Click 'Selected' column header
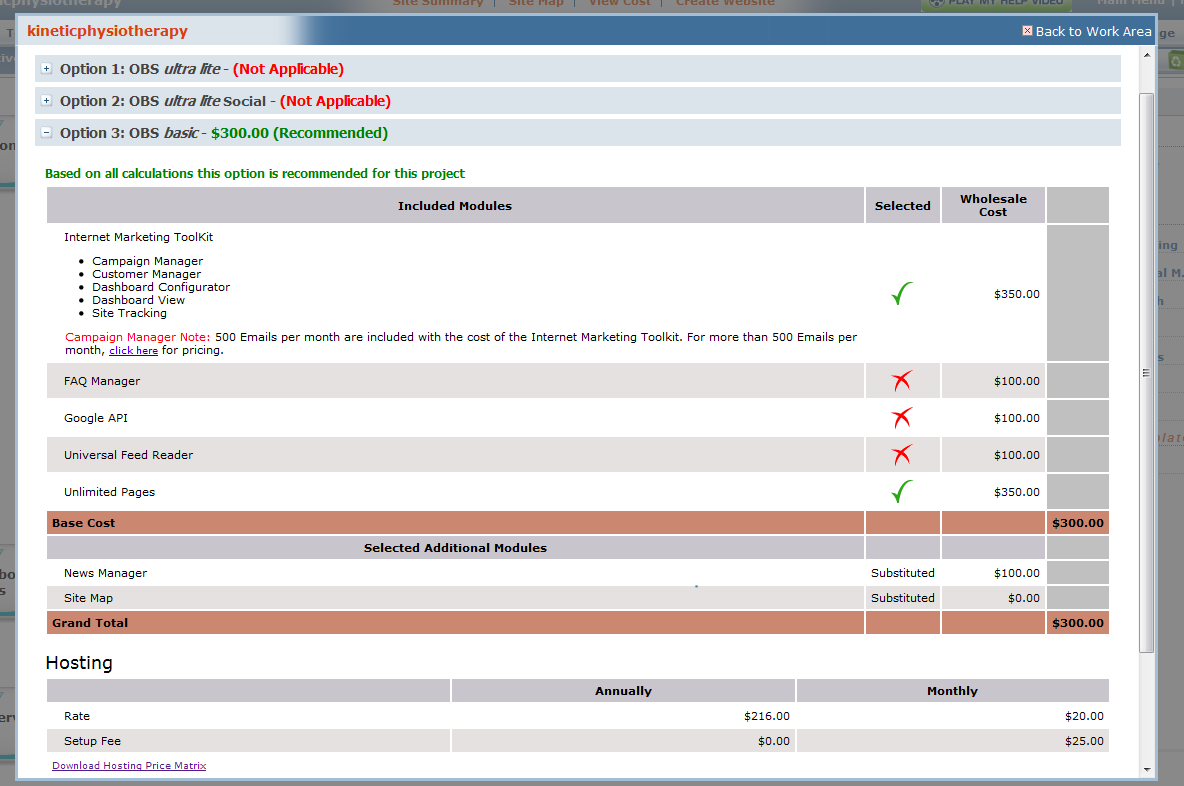The height and width of the screenshot is (786, 1184). 902,205
